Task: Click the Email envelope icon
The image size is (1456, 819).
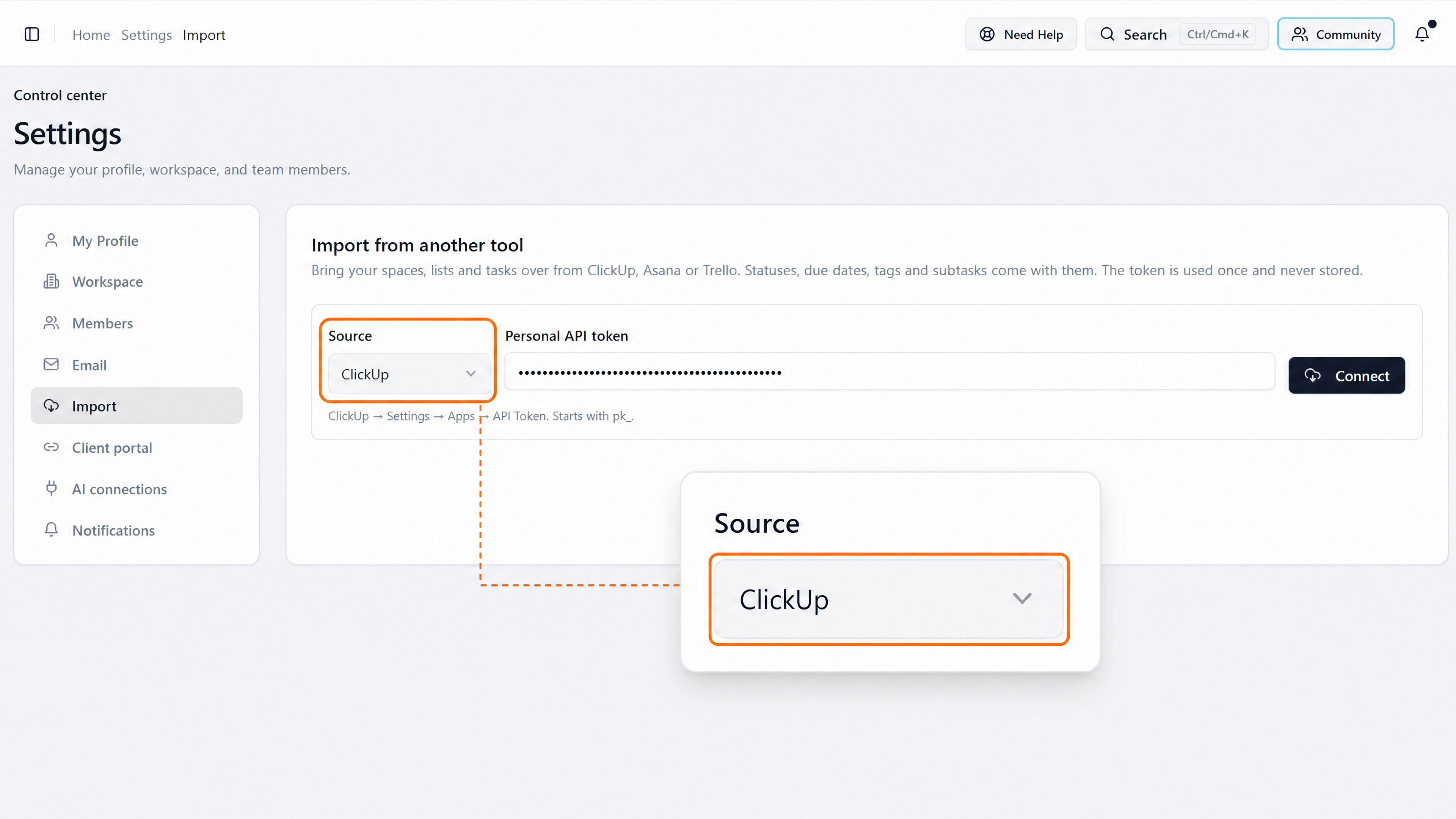Action: pyautogui.click(x=51, y=364)
